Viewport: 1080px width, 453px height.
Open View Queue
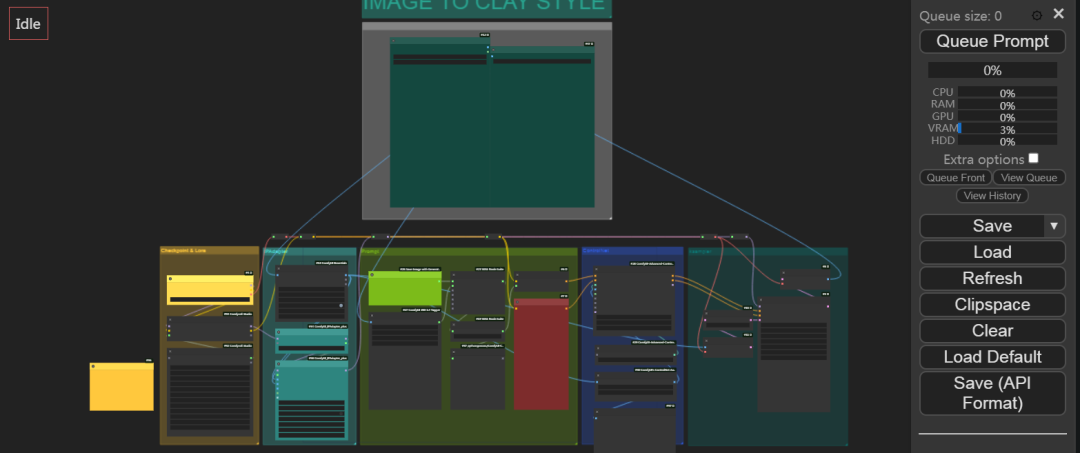1029,178
